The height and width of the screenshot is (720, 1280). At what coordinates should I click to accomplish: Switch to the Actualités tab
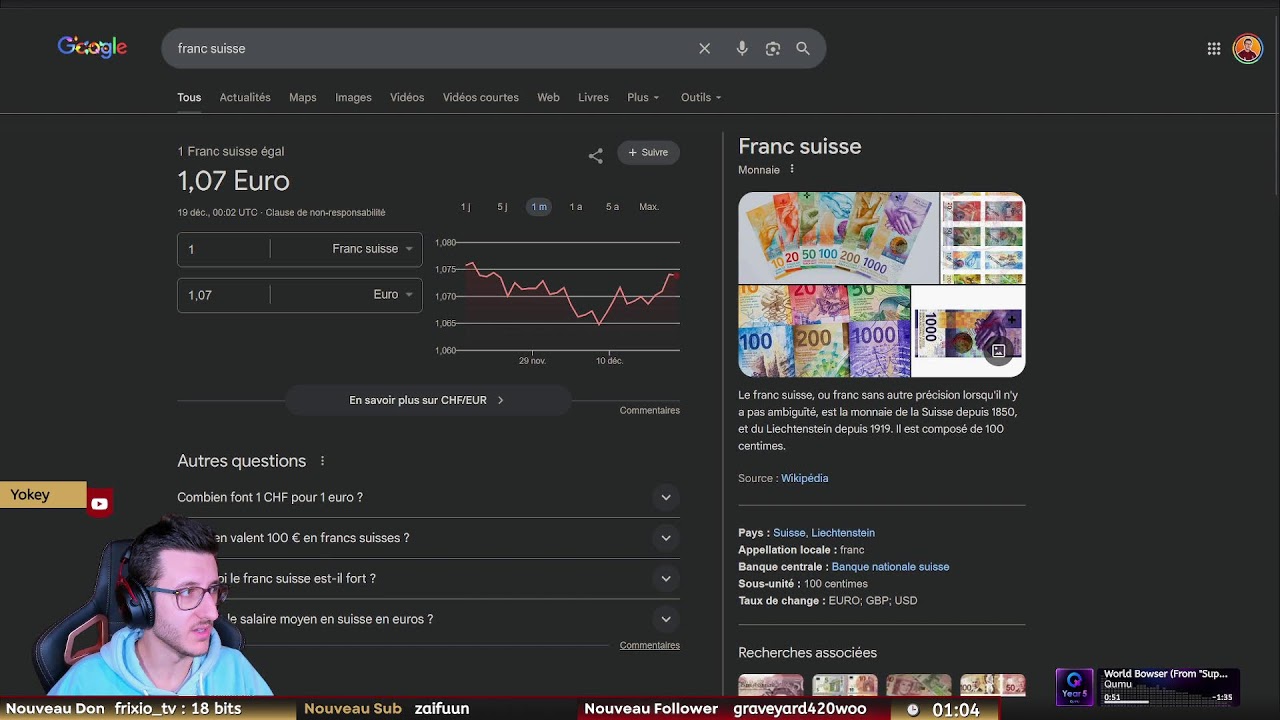(x=245, y=97)
